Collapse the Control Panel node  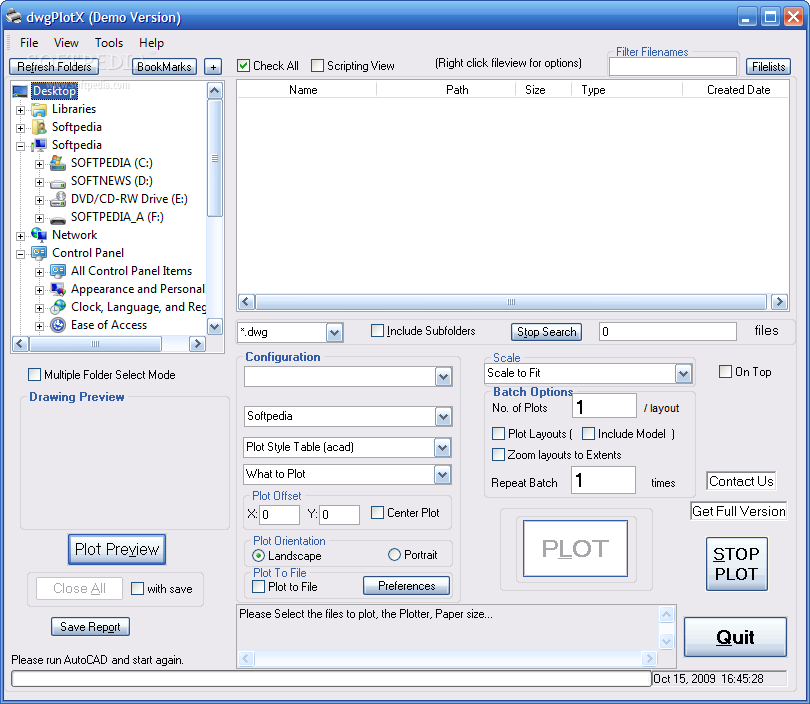tap(20, 254)
